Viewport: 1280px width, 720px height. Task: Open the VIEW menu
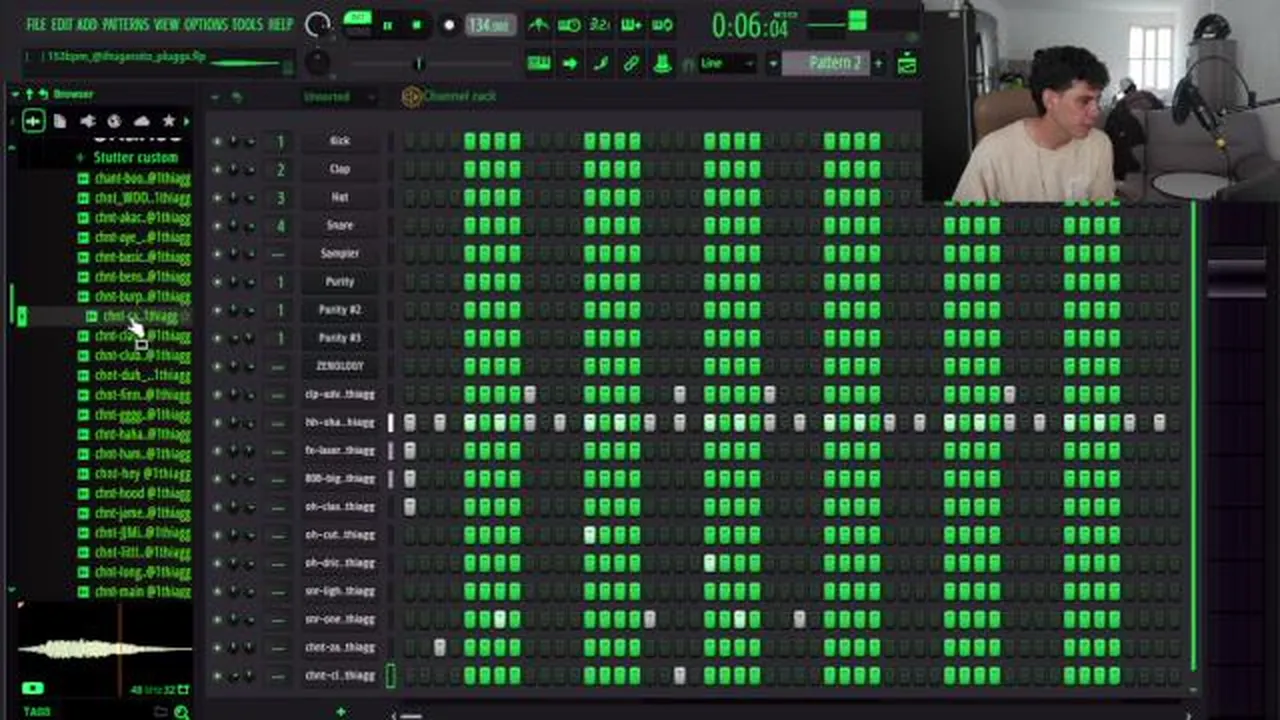click(166, 24)
